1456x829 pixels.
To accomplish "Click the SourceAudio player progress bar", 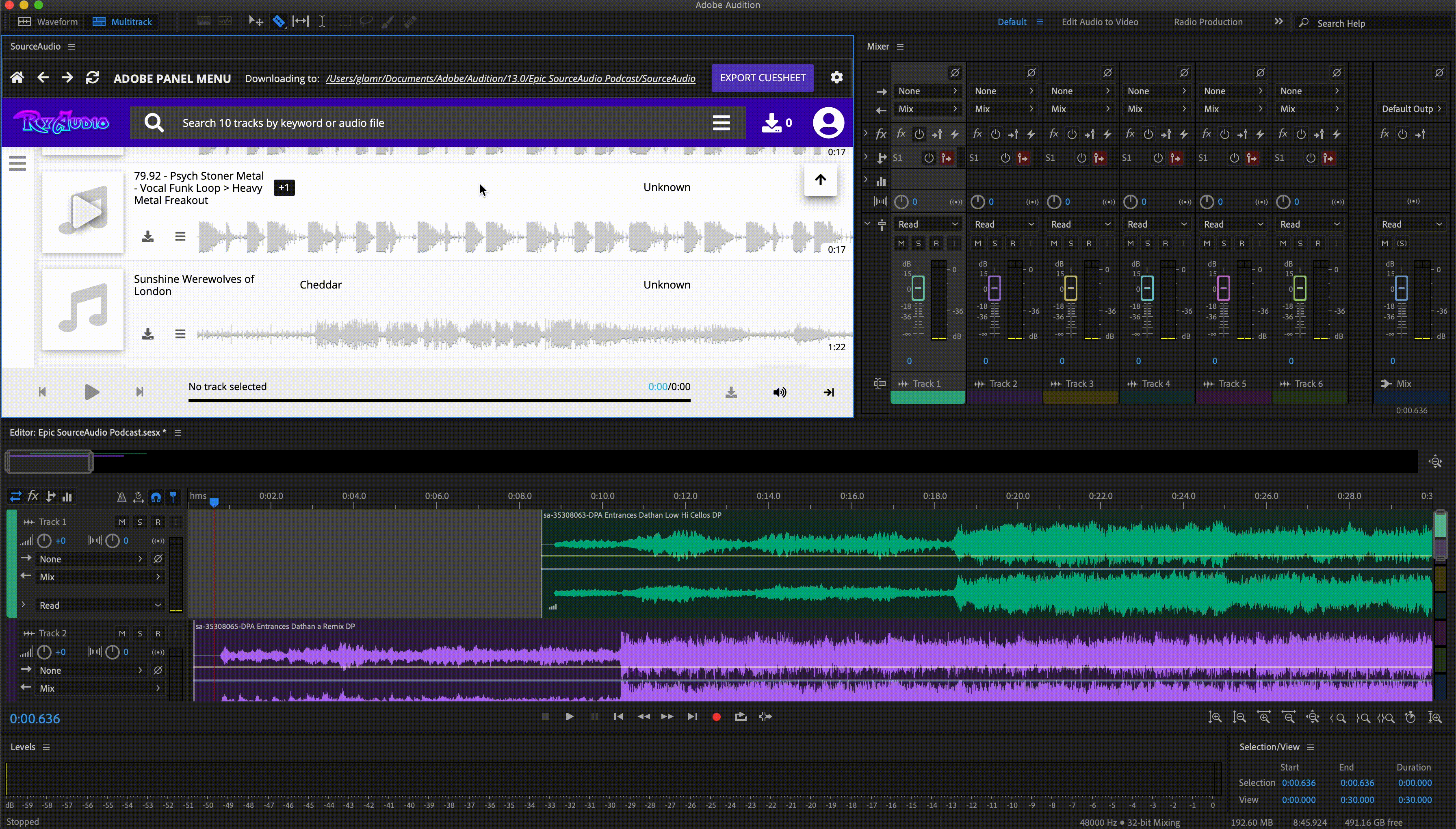I will pyautogui.click(x=439, y=401).
